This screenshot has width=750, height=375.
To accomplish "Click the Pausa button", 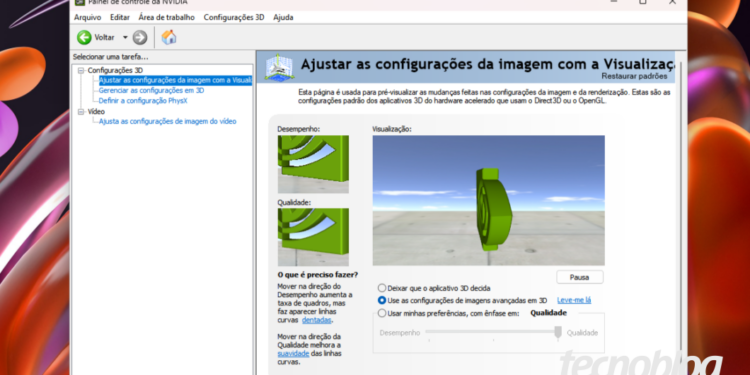I will tap(580, 277).
